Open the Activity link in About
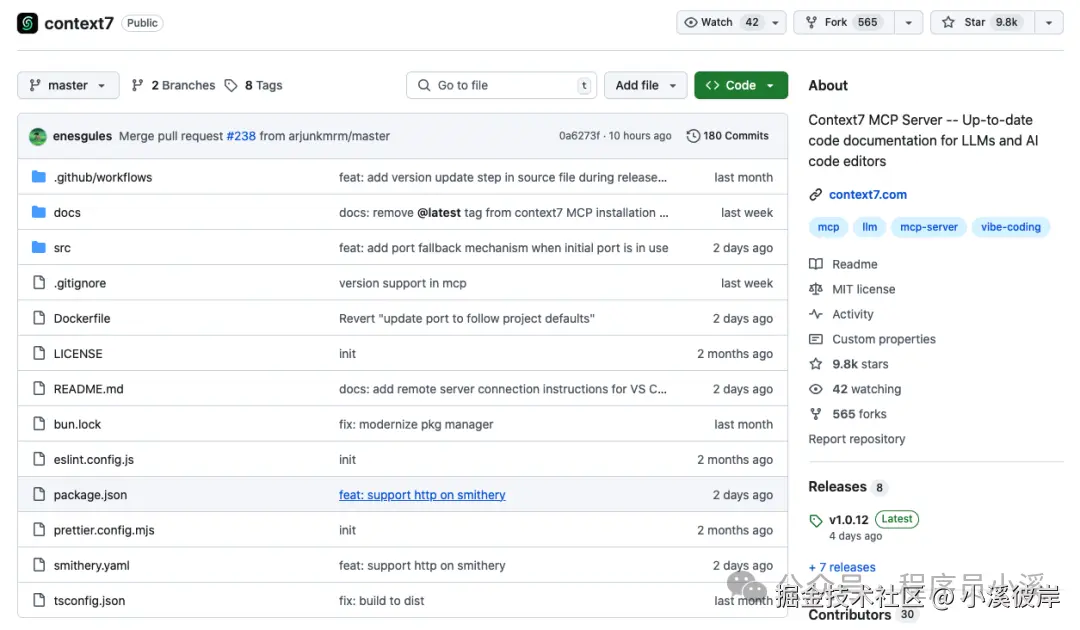 click(852, 314)
